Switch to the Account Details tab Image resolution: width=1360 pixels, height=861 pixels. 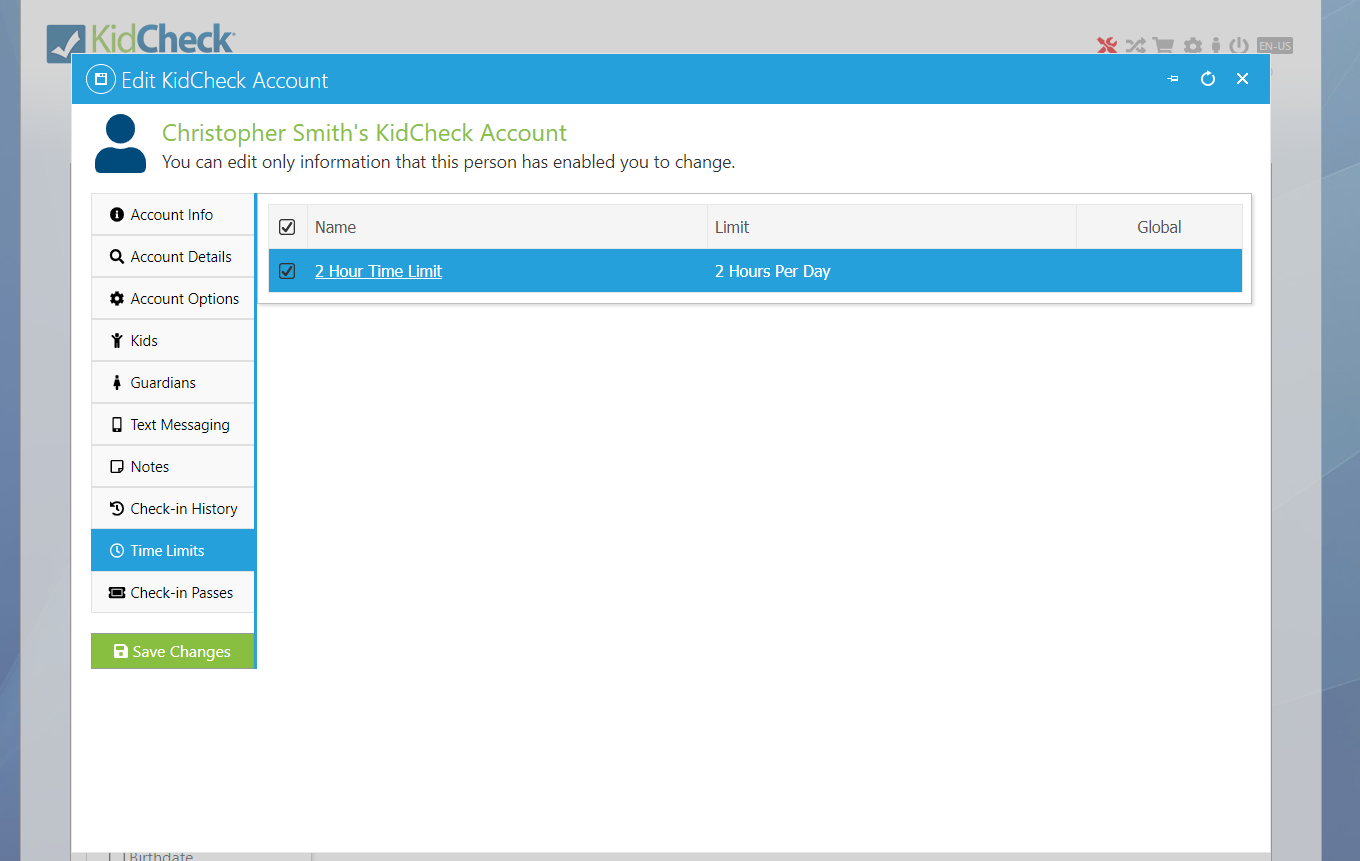[173, 257]
